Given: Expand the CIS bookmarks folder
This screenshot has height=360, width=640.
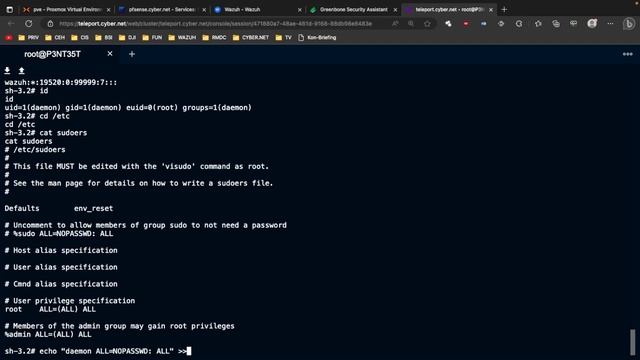Looking at the screenshot, I should [80, 38].
